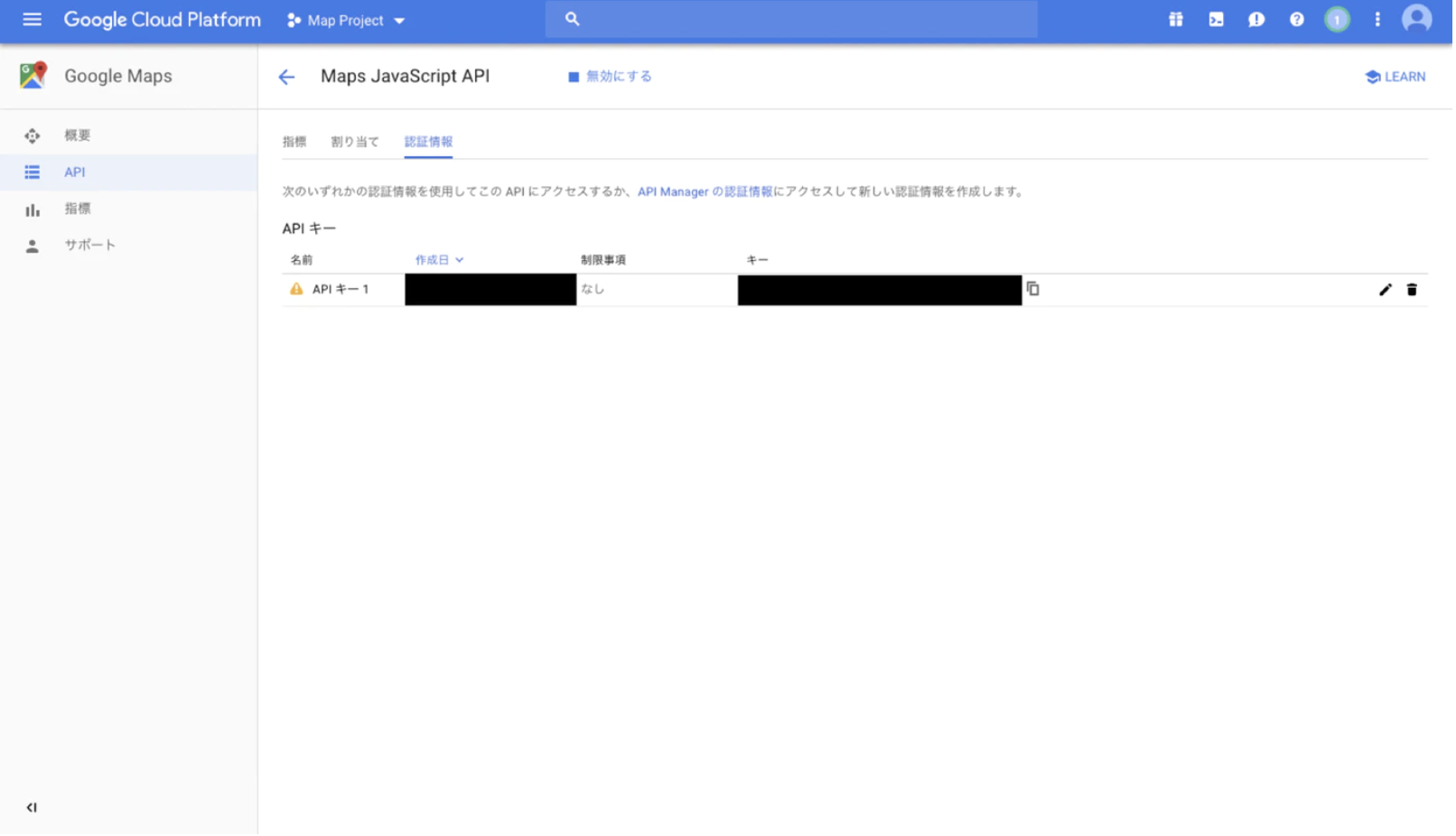Click the サポート person sidebar icon
1456x836 pixels.
pyautogui.click(x=33, y=246)
